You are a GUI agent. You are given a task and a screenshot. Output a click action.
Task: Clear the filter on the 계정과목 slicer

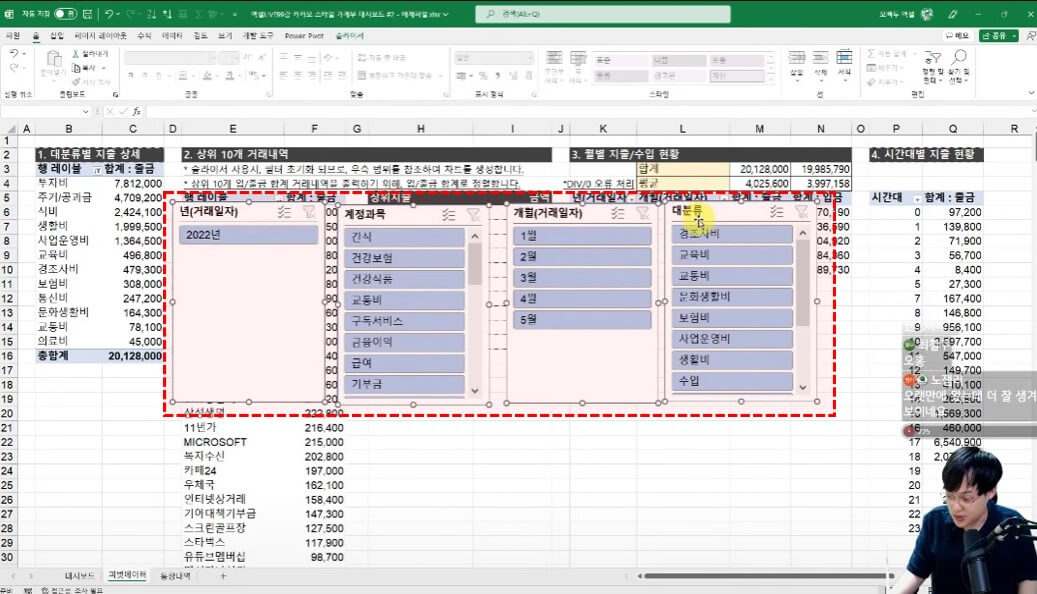click(473, 214)
